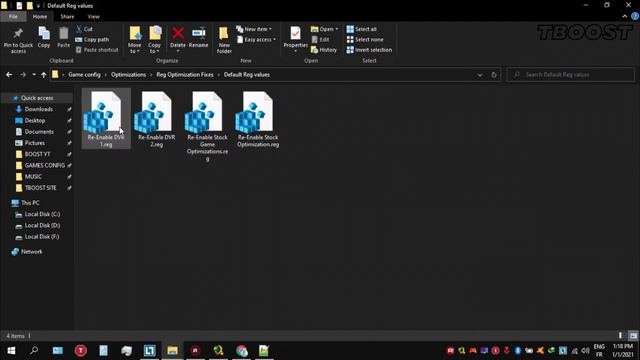Open recent locations dropdown arrow

34,75
